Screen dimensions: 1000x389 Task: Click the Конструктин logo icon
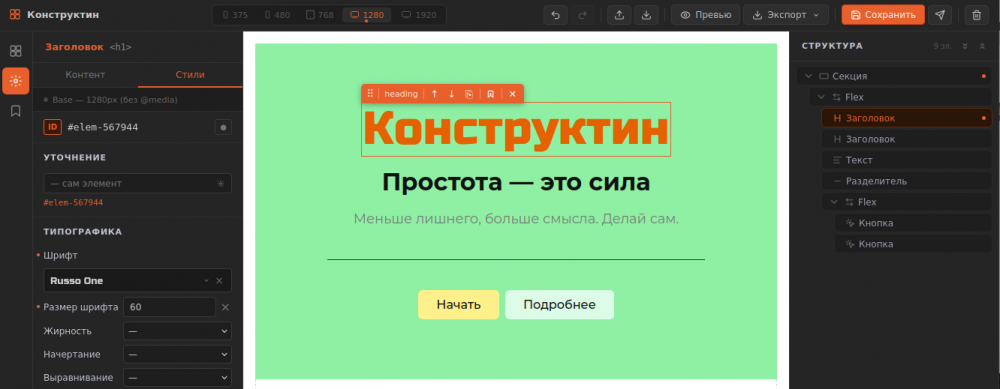[15, 15]
